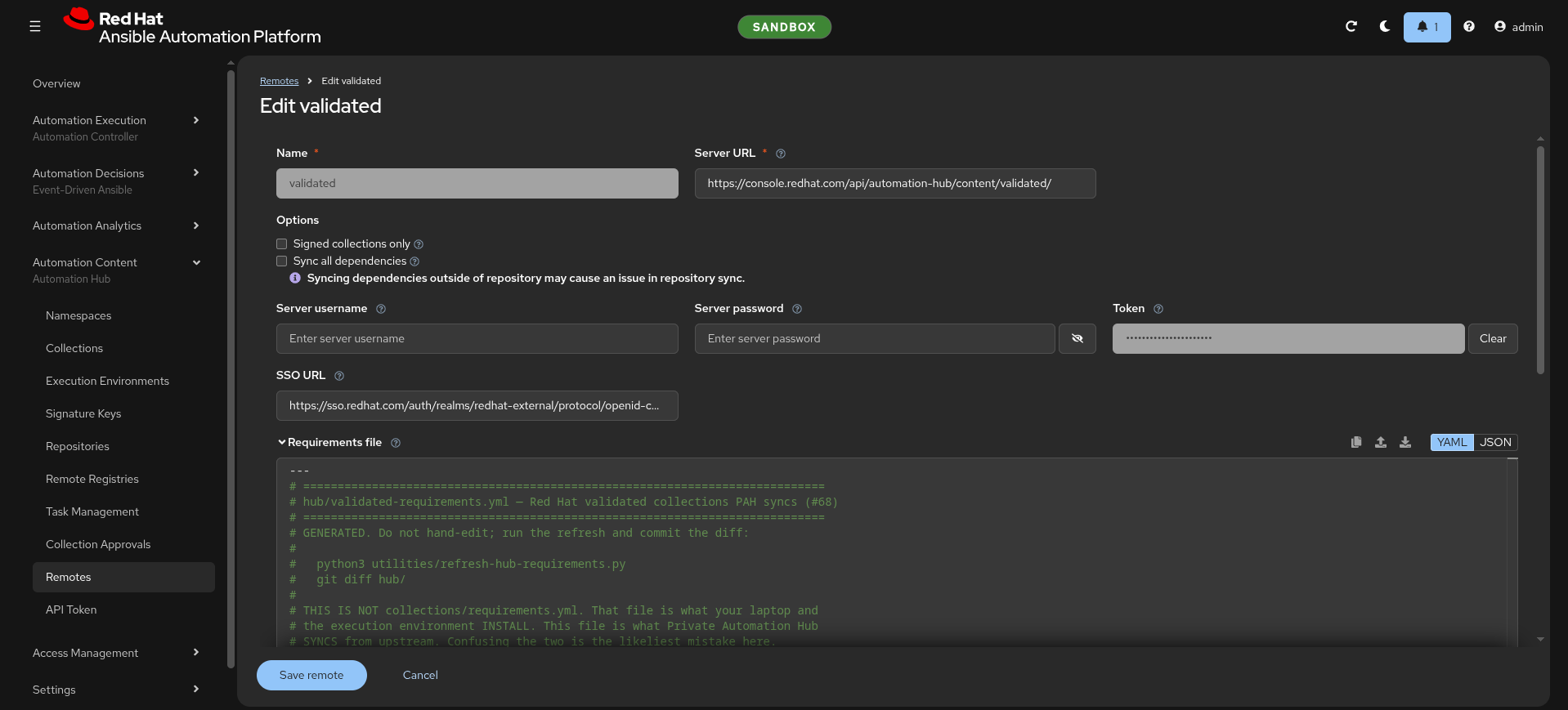Screen dimensions: 1568x710
Task: Focus the Server password field
Action: tap(875, 338)
